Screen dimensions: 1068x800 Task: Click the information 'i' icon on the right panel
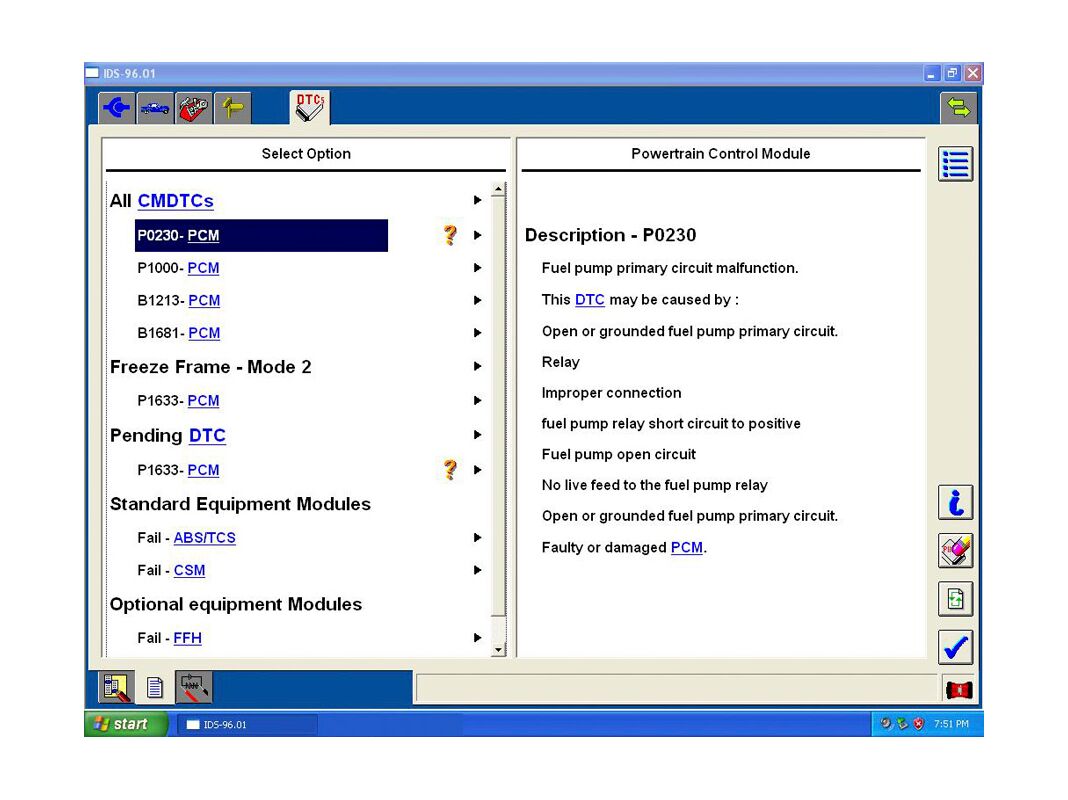(955, 502)
